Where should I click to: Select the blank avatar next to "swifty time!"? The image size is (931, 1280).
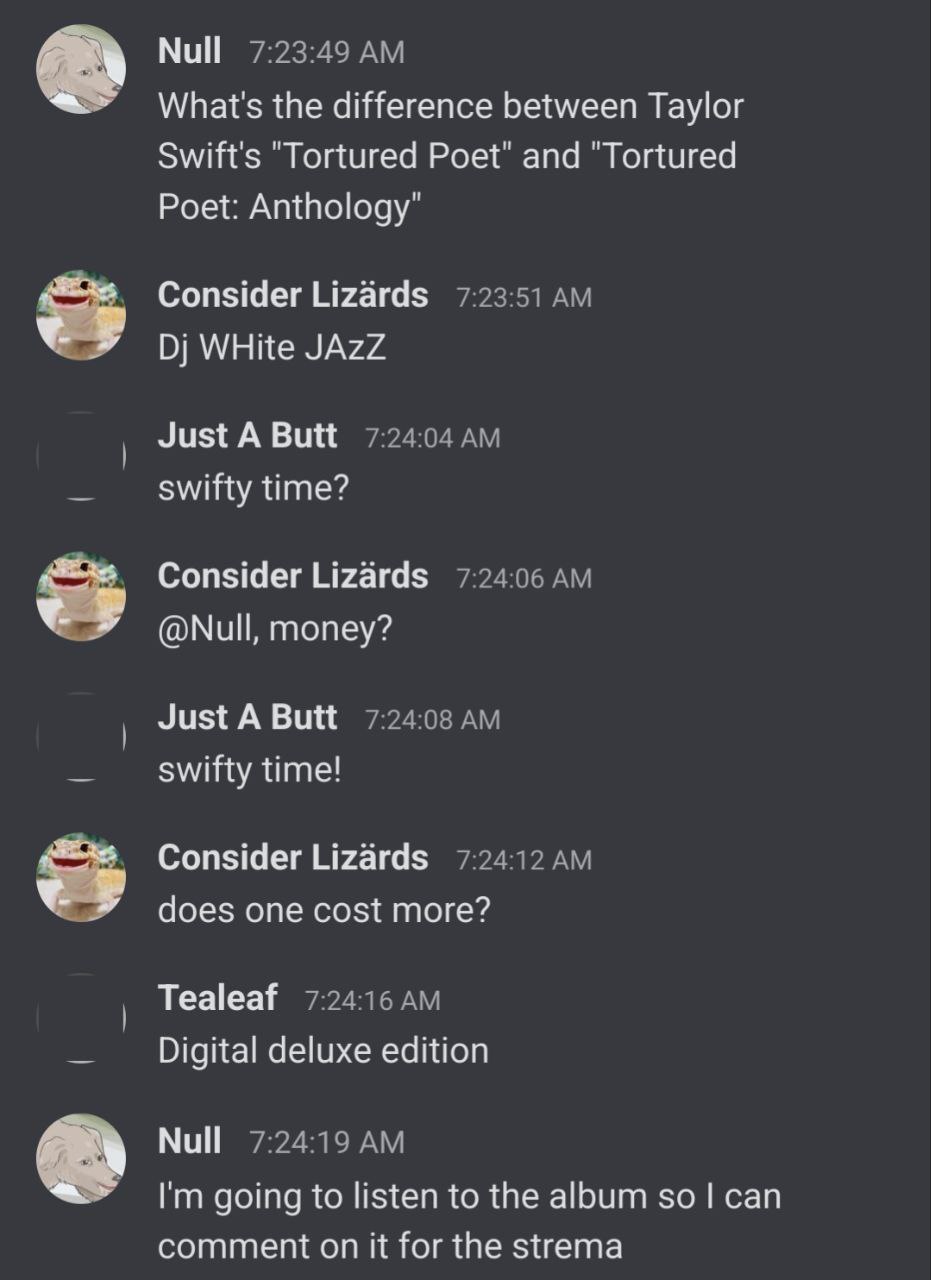[x=81, y=737]
